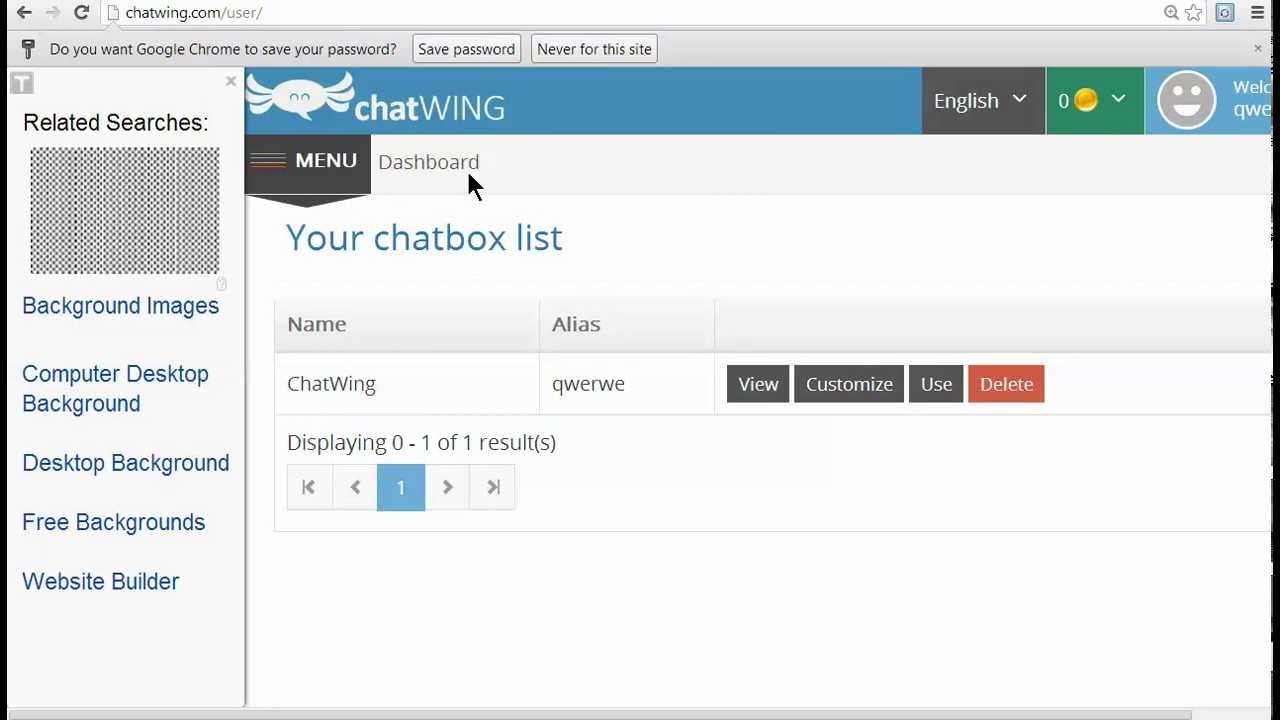Click the checkered ad thumbnail in sidebar
1280x720 pixels.
[125, 211]
